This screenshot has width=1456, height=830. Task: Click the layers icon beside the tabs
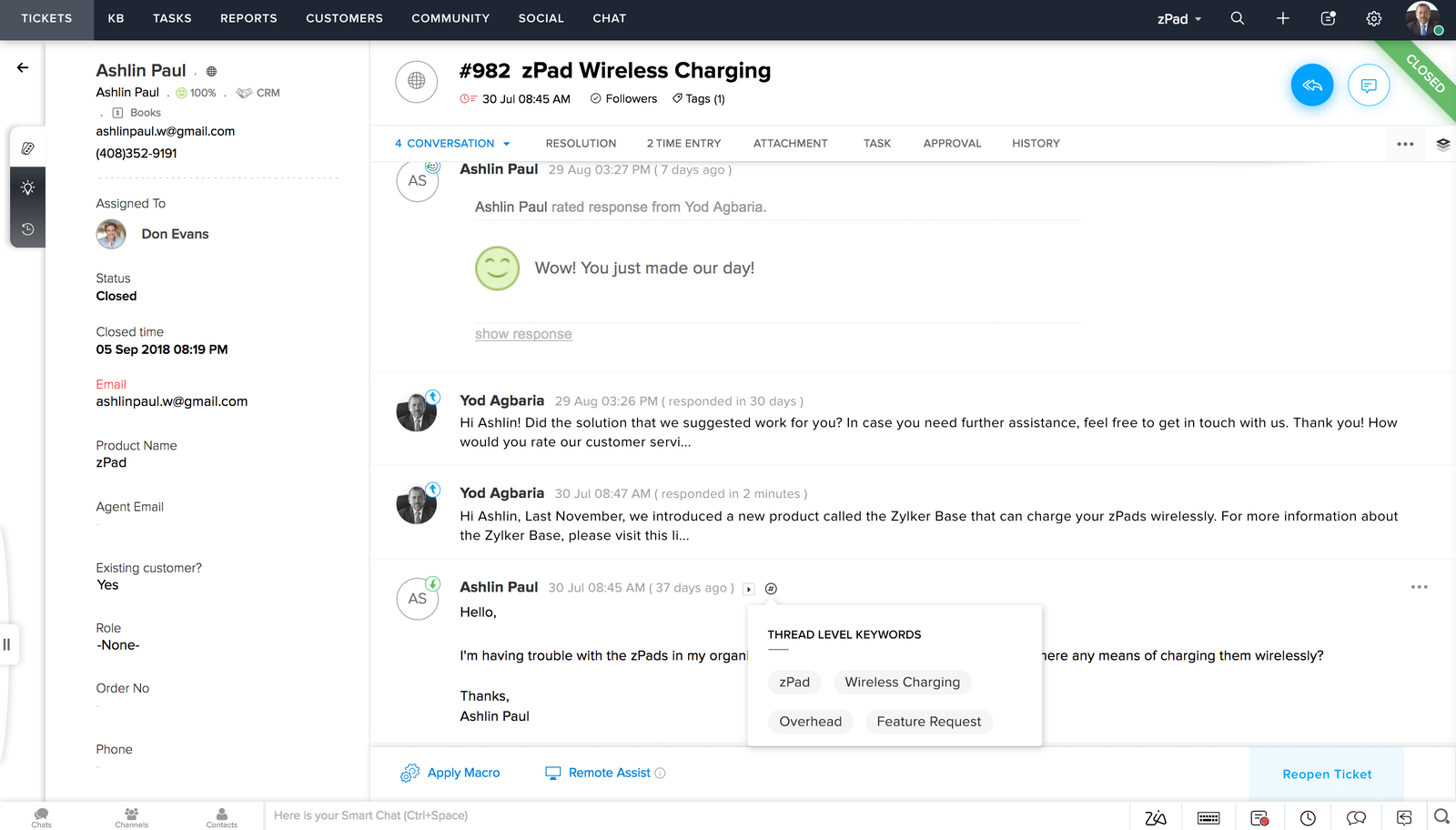[1442, 144]
